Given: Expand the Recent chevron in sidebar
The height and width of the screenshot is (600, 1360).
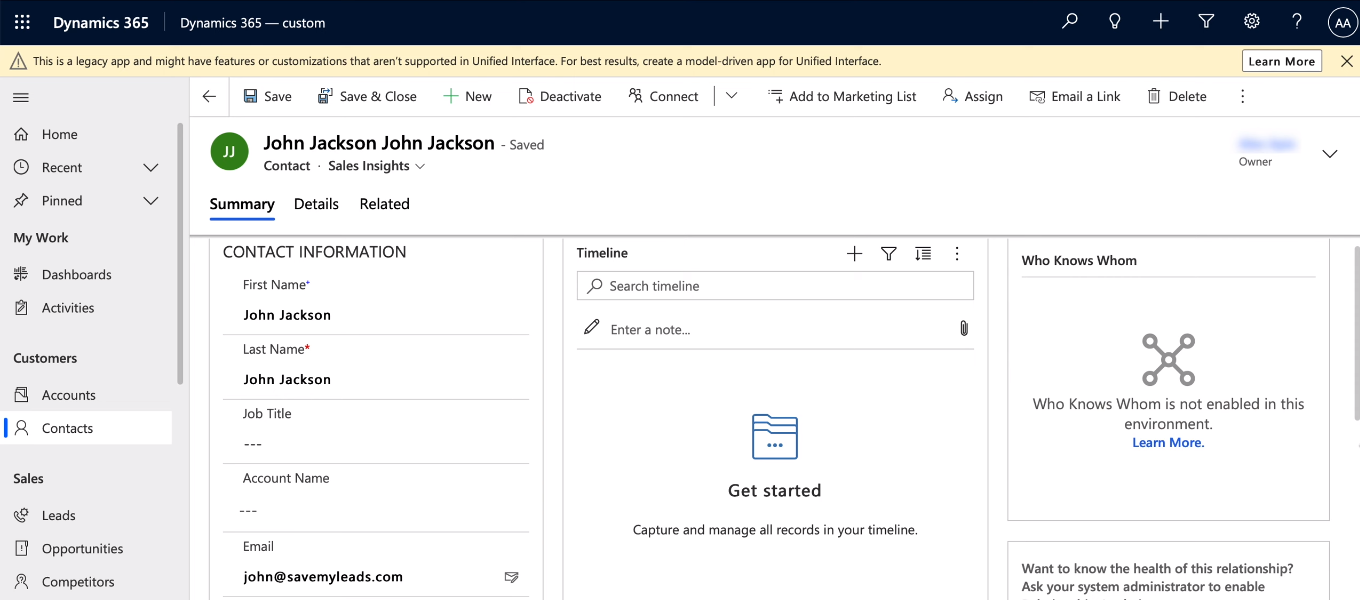Looking at the screenshot, I should [151, 168].
